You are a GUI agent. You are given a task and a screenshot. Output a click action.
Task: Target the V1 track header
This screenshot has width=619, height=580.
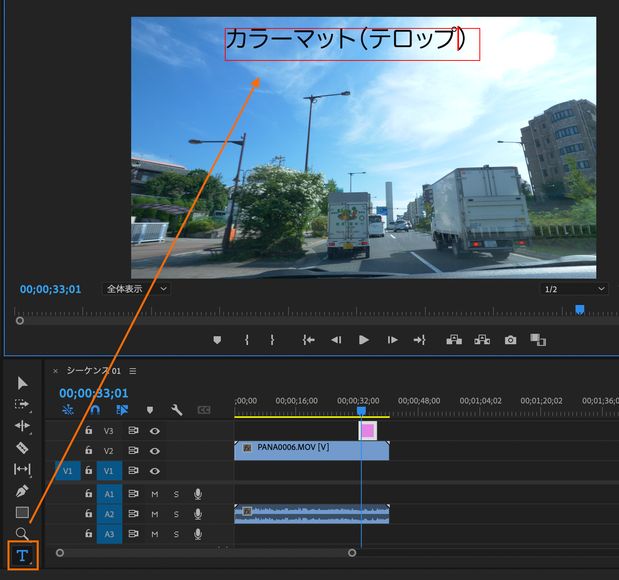pos(109,471)
